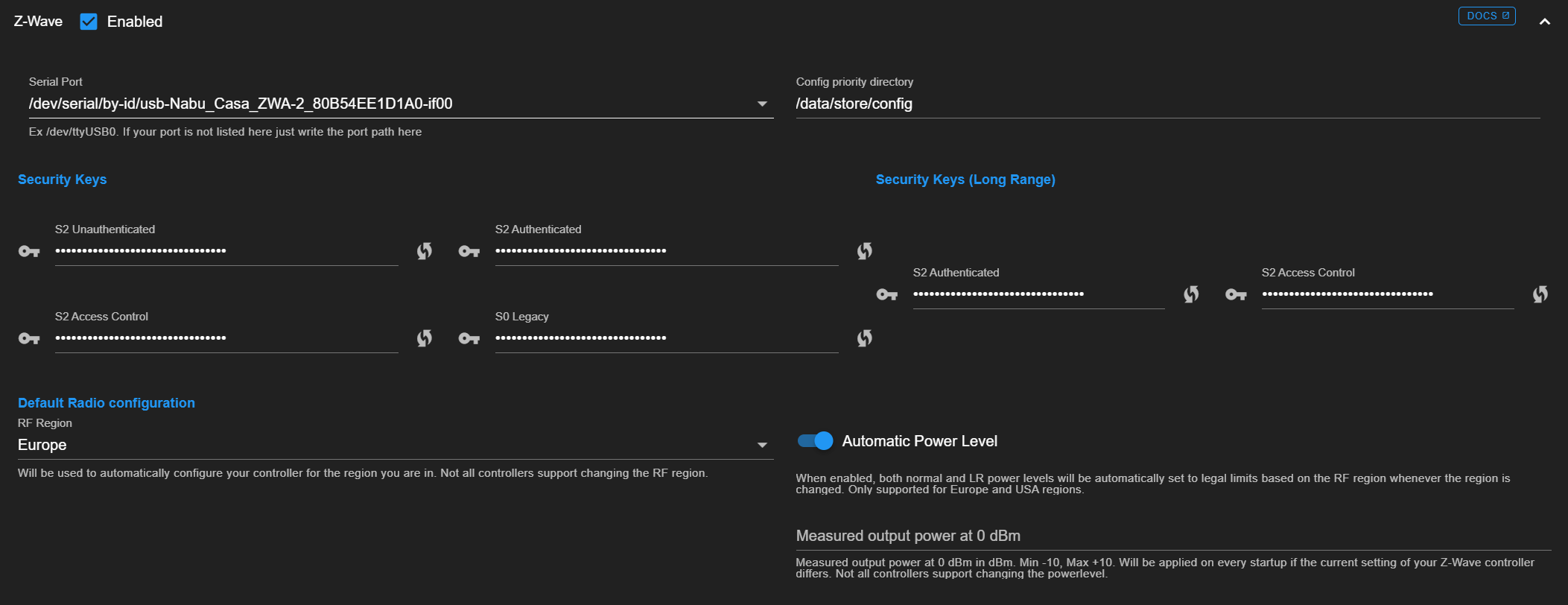
Task: Click the key icon beside S2 Unauthenticated
Action: 29,251
